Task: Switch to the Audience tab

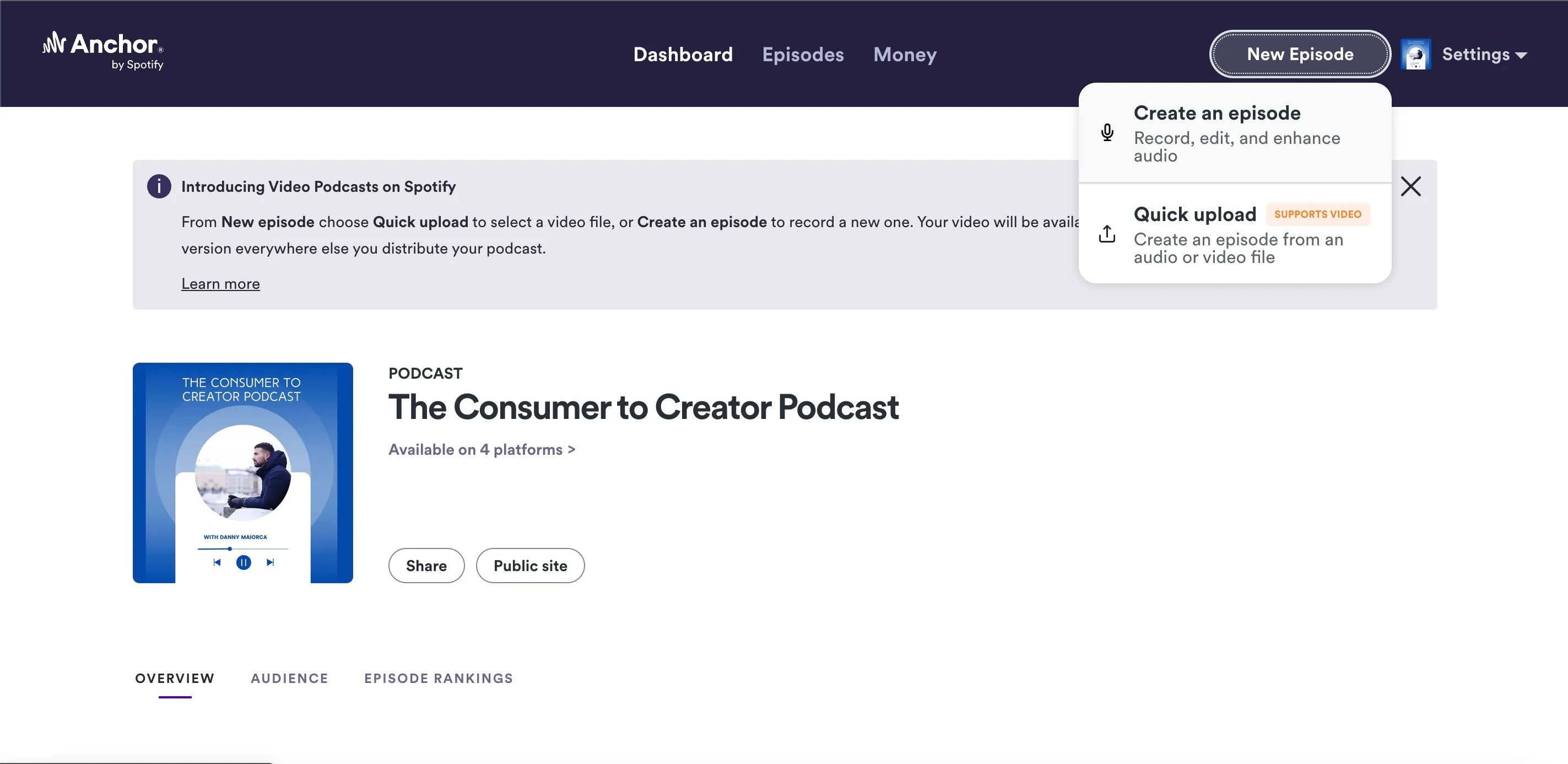Action: click(289, 677)
